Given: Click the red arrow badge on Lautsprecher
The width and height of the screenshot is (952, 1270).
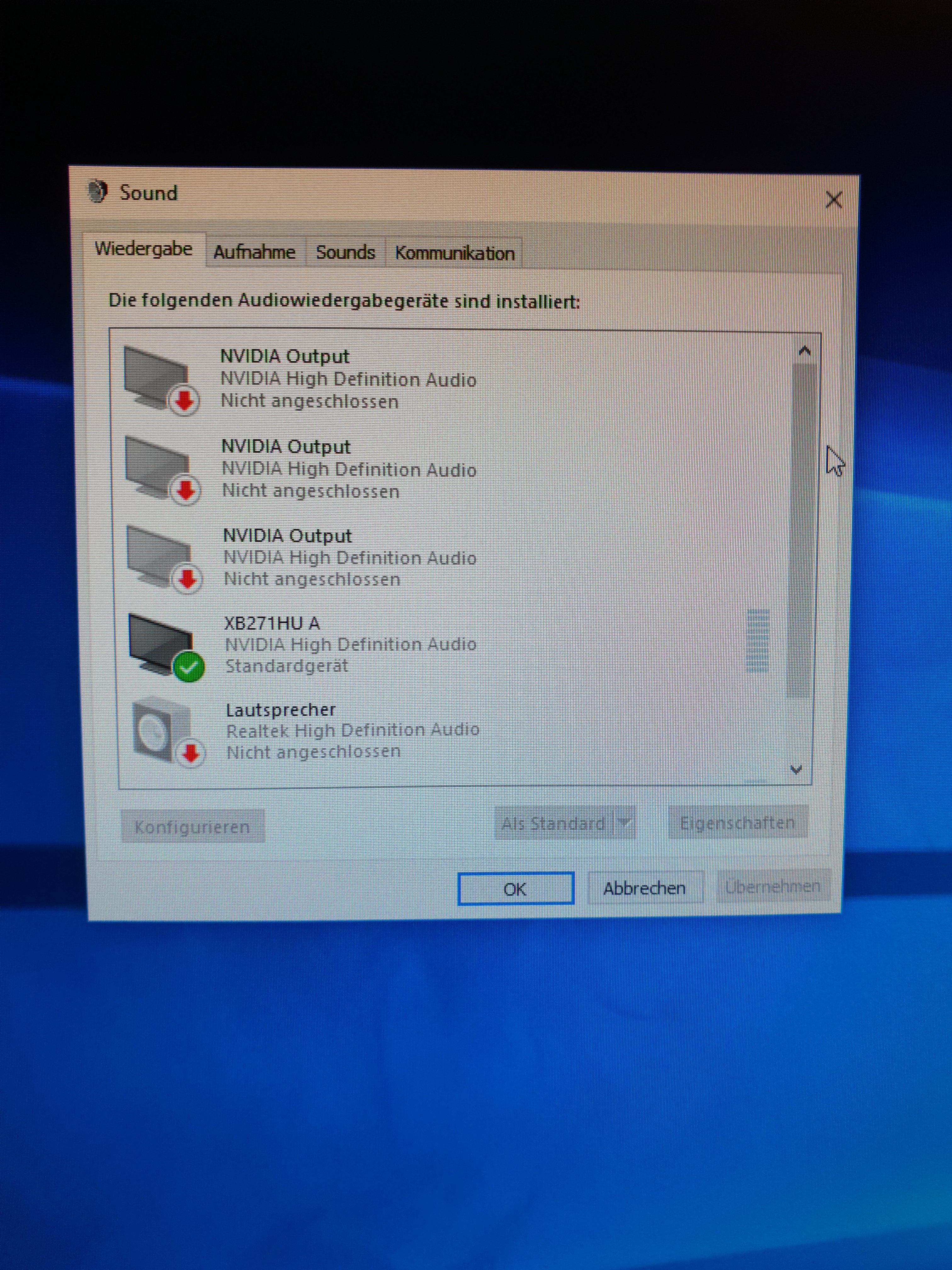Looking at the screenshot, I should 190,753.
